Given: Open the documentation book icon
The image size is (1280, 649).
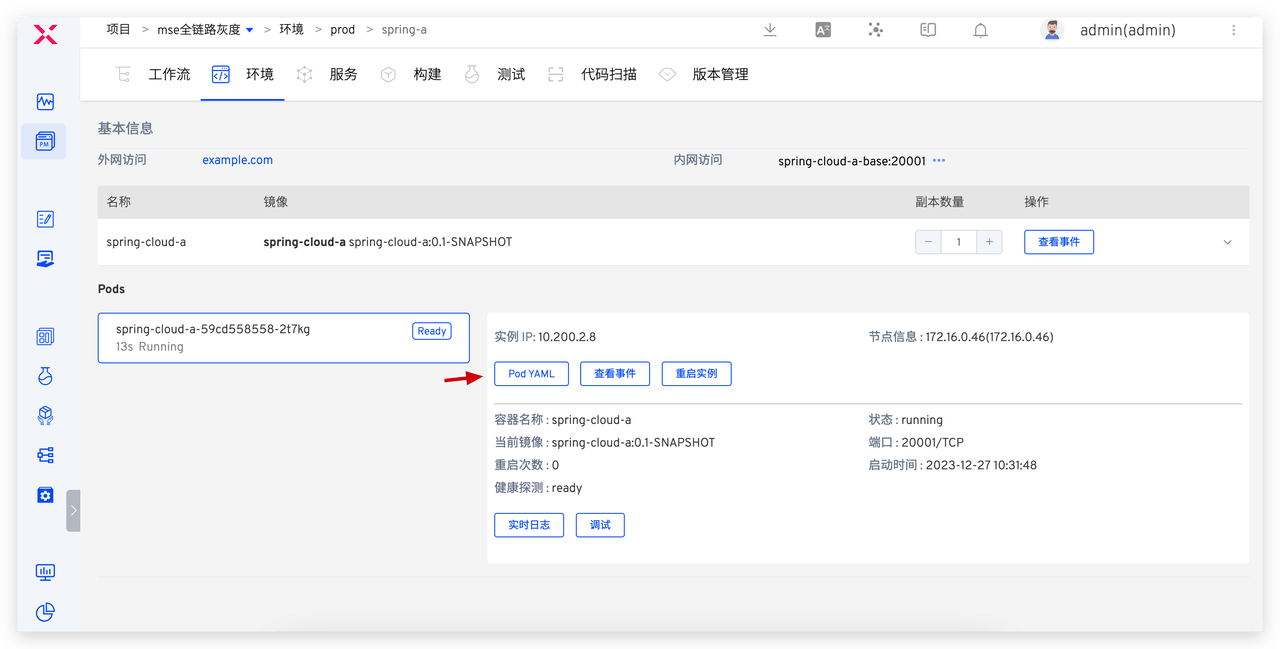Looking at the screenshot, I should [x=927, y=30].
